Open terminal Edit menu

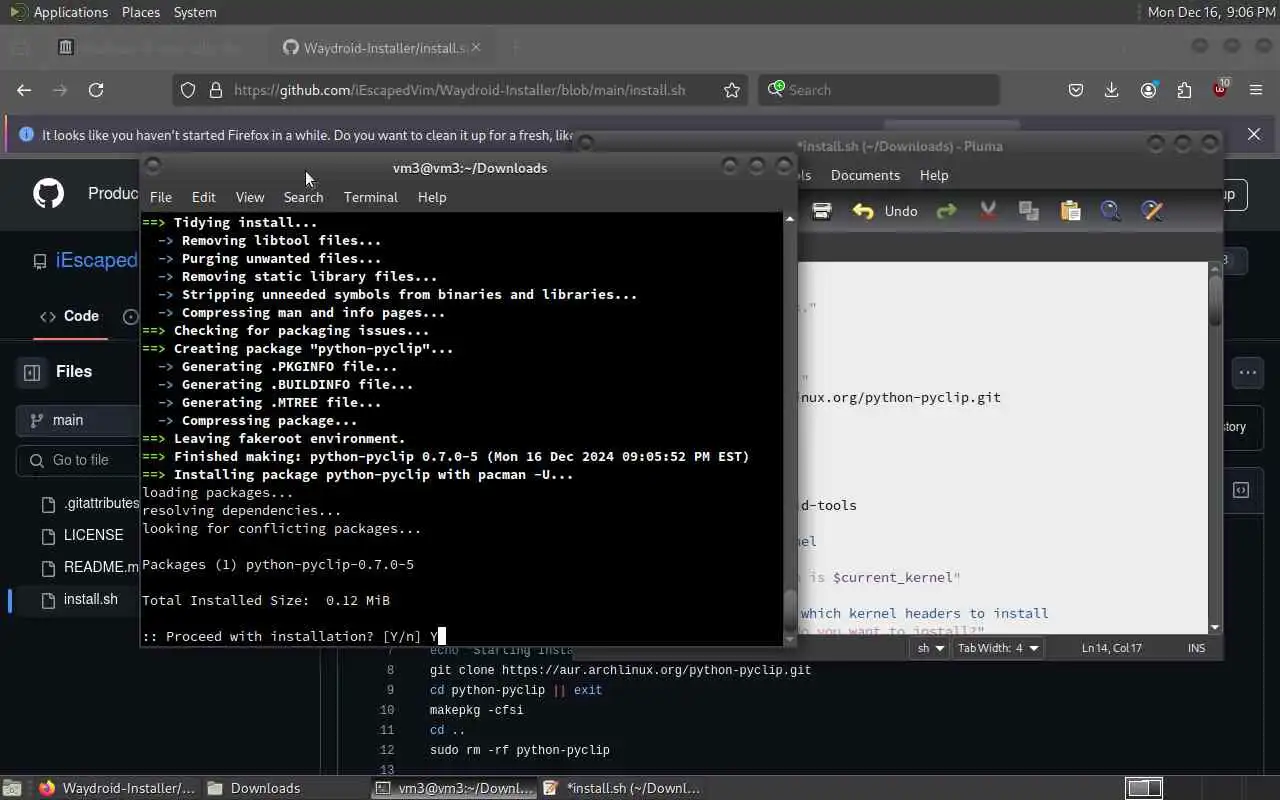tap(204, 197)
